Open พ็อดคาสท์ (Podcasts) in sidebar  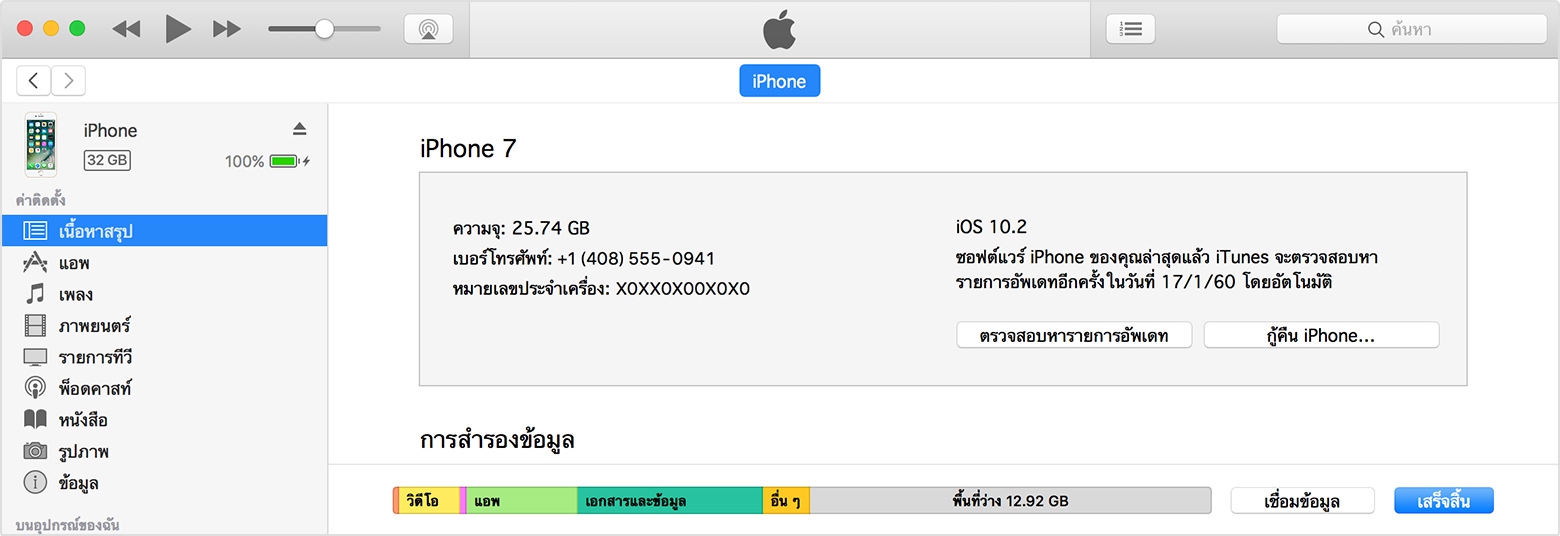point(95,388)
